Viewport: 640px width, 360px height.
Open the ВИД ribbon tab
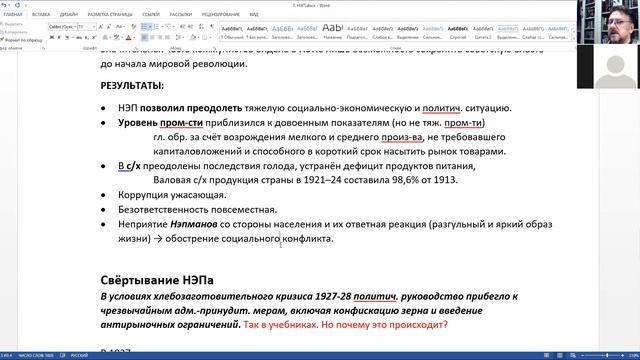(254, 14)
